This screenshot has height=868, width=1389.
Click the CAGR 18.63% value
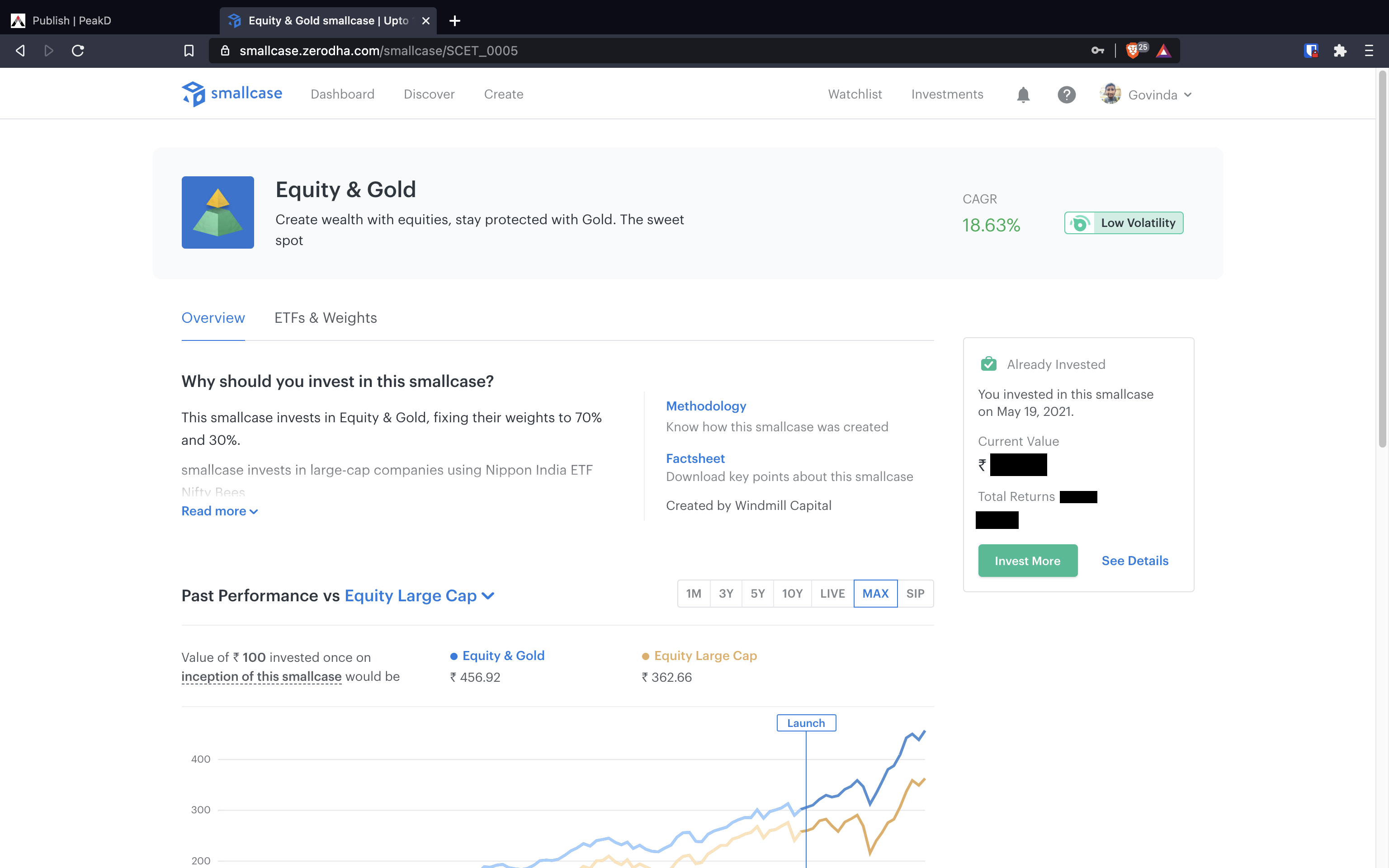pyautogui.click(x=991, y=225)
